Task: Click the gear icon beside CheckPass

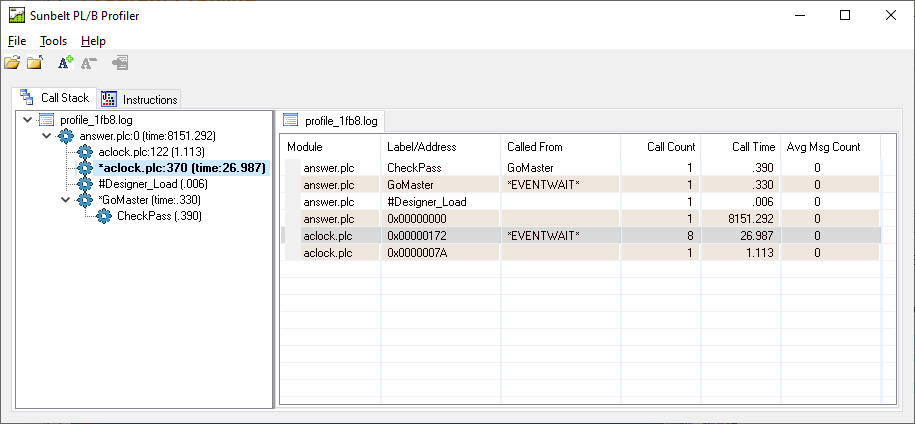Action: coord(104,216)
